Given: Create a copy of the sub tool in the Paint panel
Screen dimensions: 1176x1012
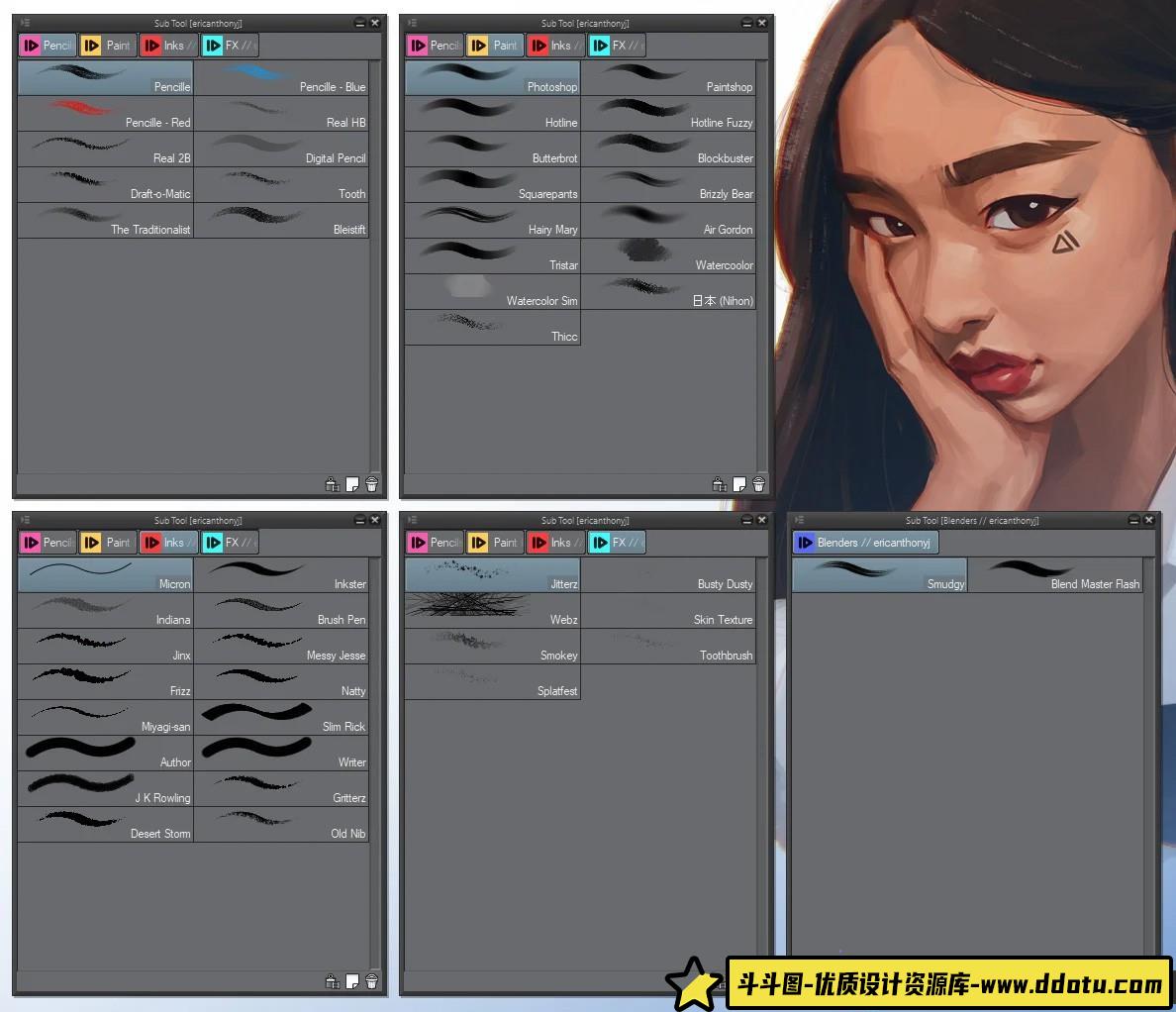Looking at the screenshot, I should (738, 484).
